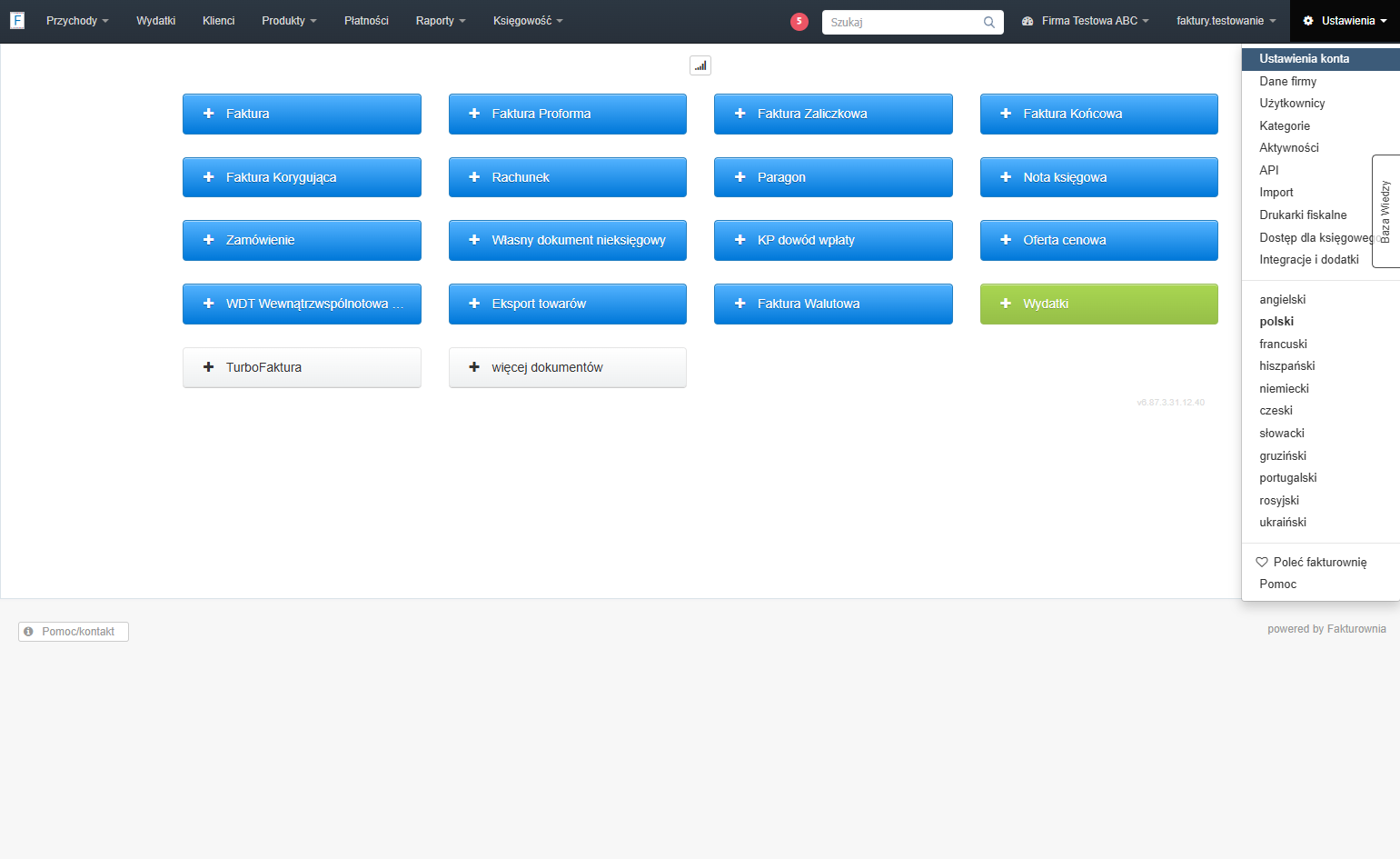The height and width of the screenshot is (859, 1400).
Task: Open Klienci in the top navigation
Action: tap(218, 21)
